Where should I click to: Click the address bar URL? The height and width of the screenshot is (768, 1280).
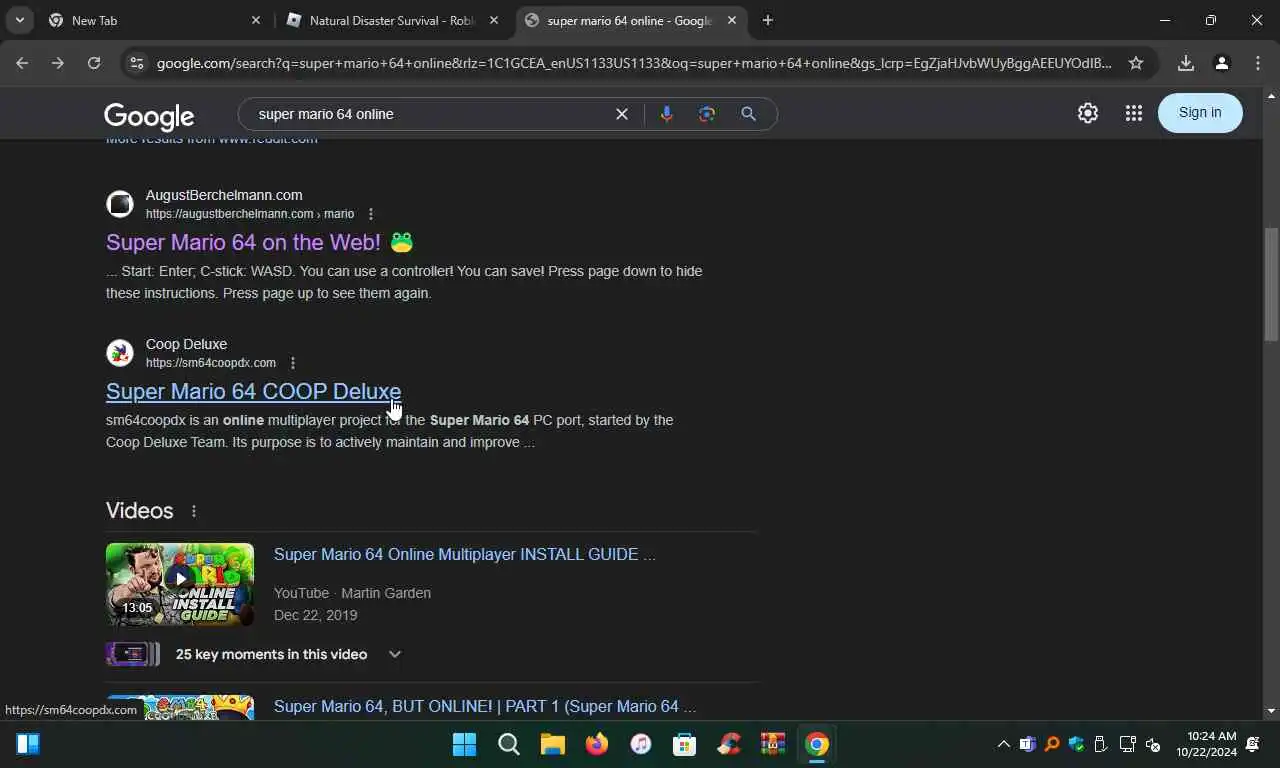(634, 63)
